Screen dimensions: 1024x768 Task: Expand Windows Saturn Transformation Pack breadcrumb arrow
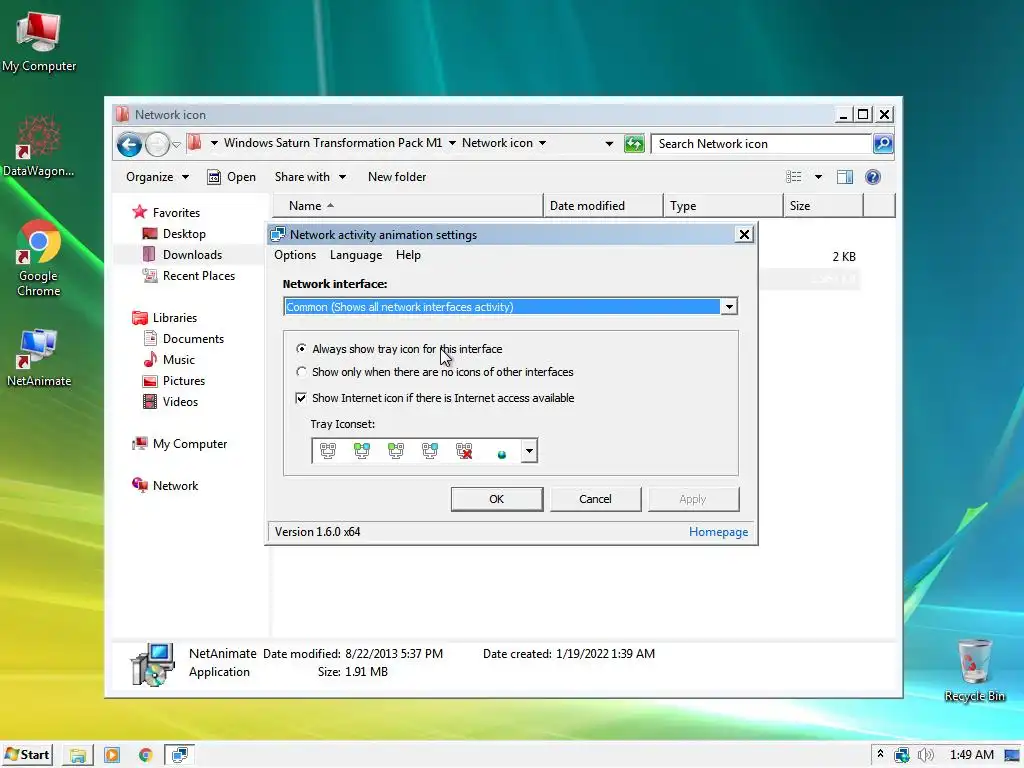pyautogui.click(x=452, y=143)
